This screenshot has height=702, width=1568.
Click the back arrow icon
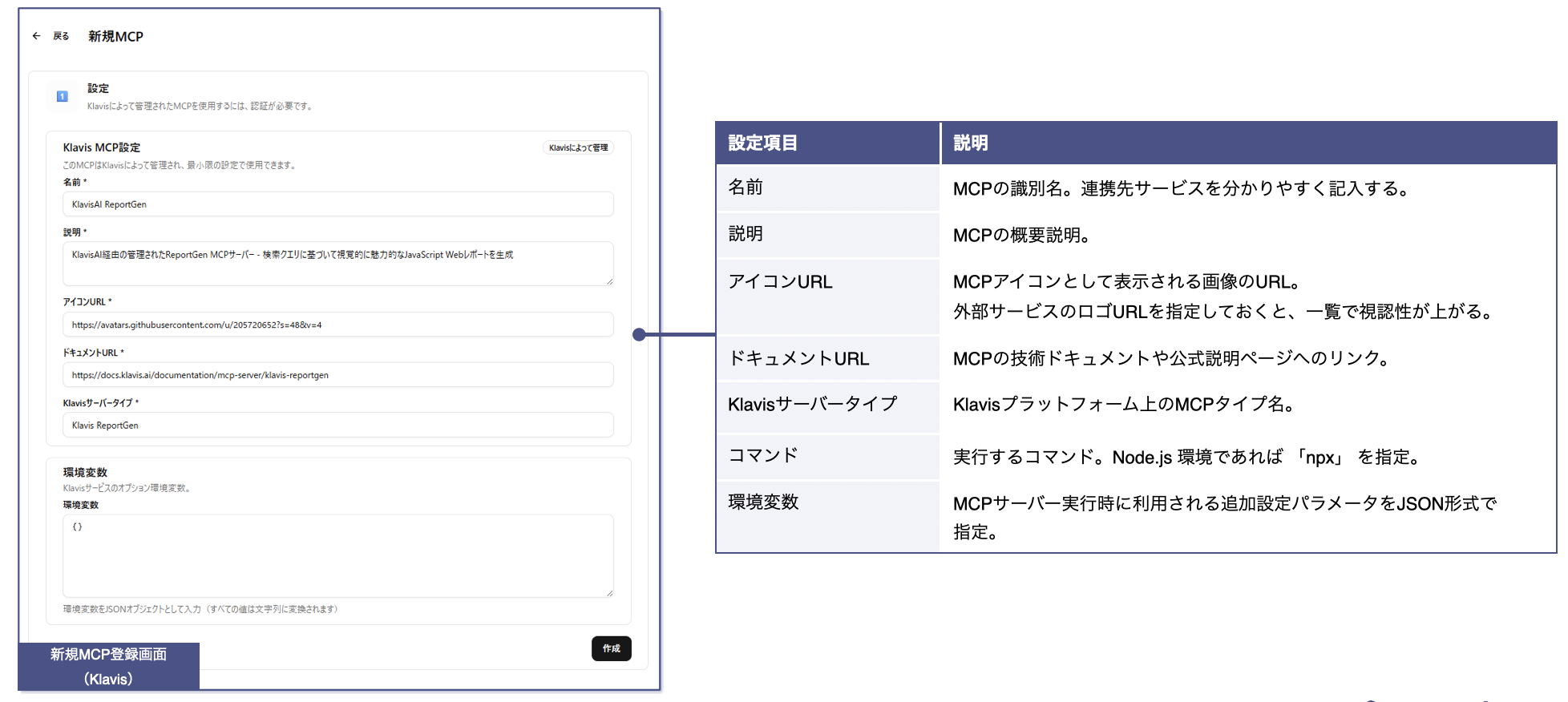[x=36, y=36]
